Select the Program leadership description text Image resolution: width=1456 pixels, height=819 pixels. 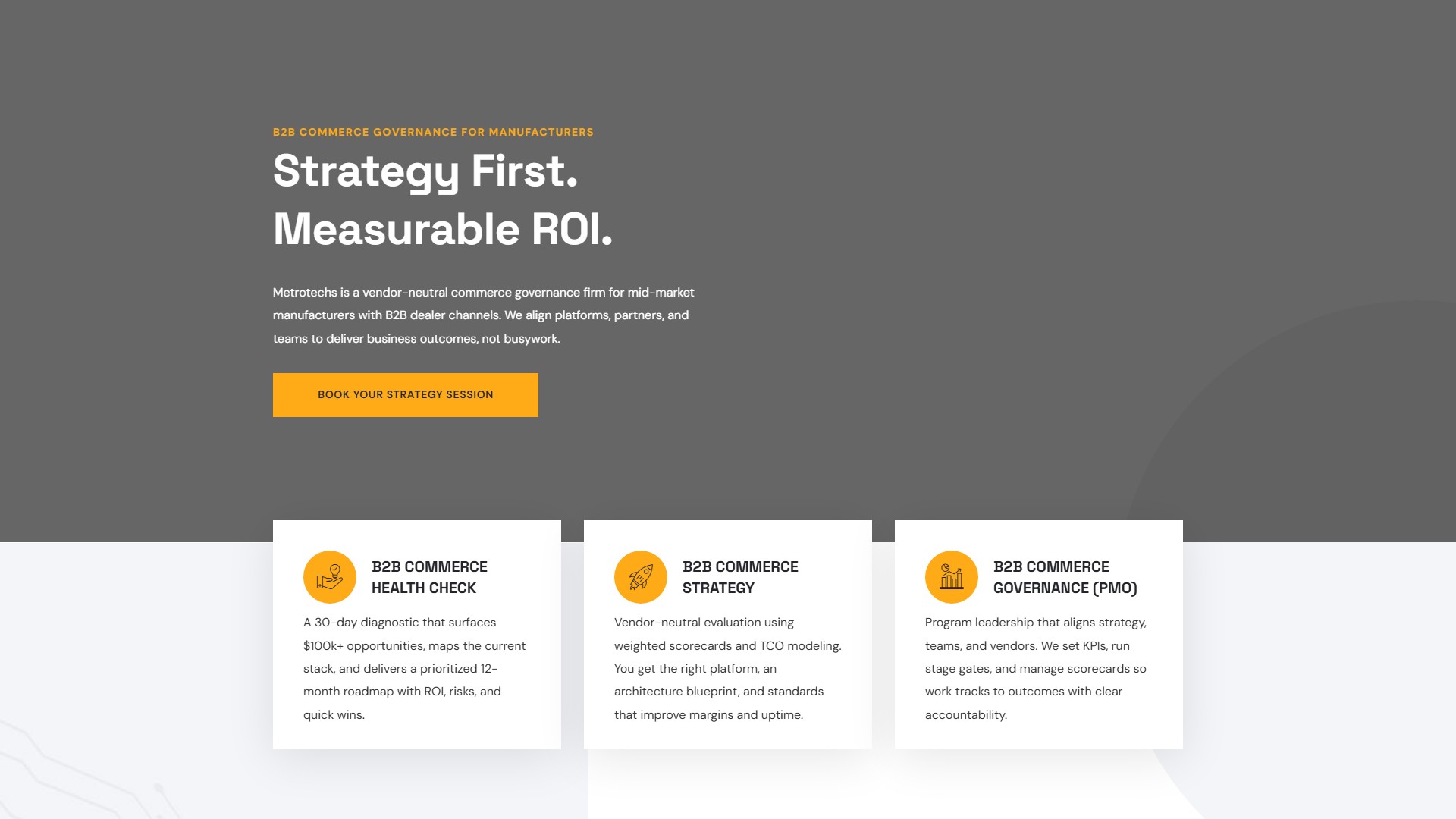coord(1035,668)
